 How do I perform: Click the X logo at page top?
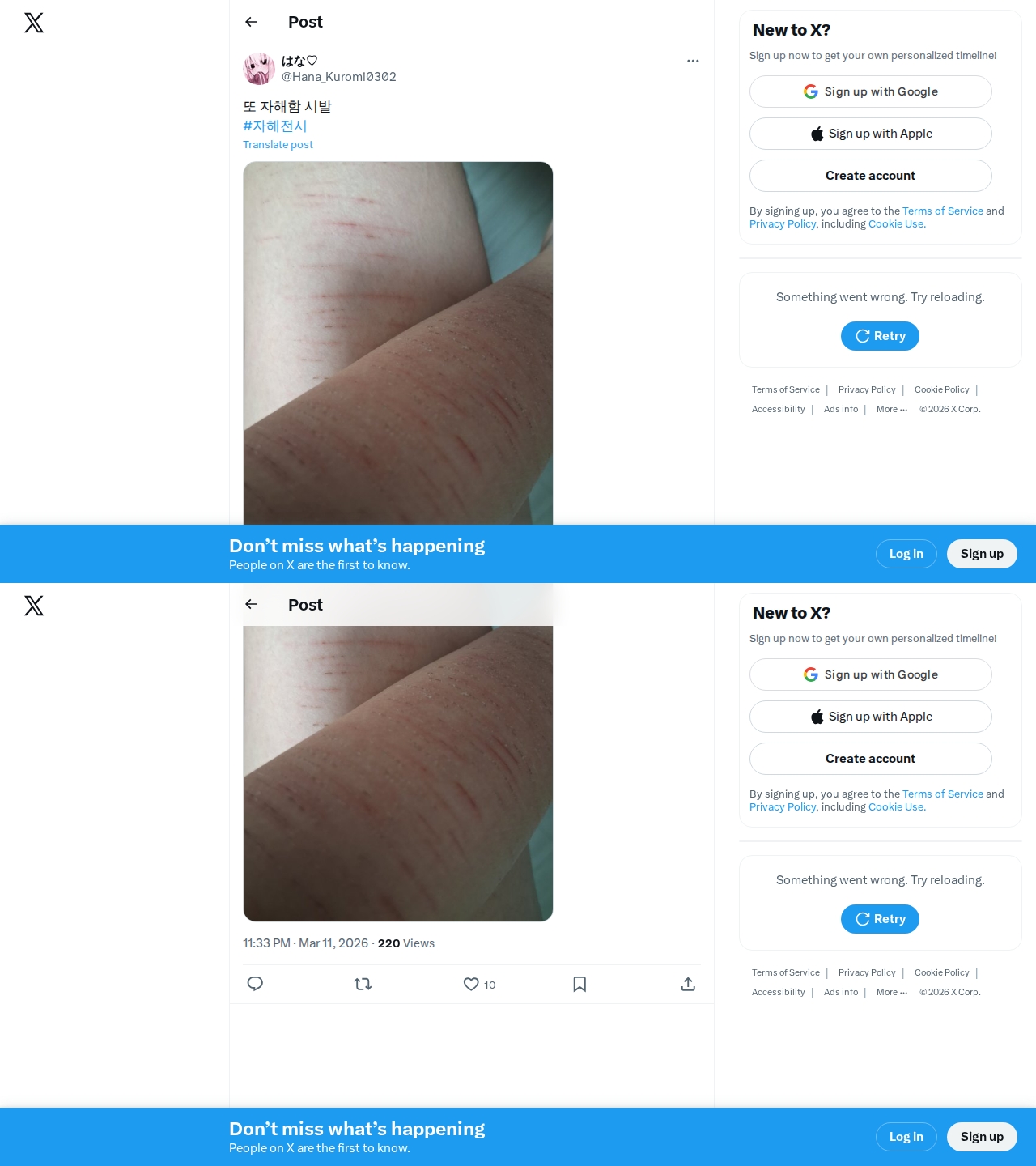pyautogui.click(x=34, y=23)
